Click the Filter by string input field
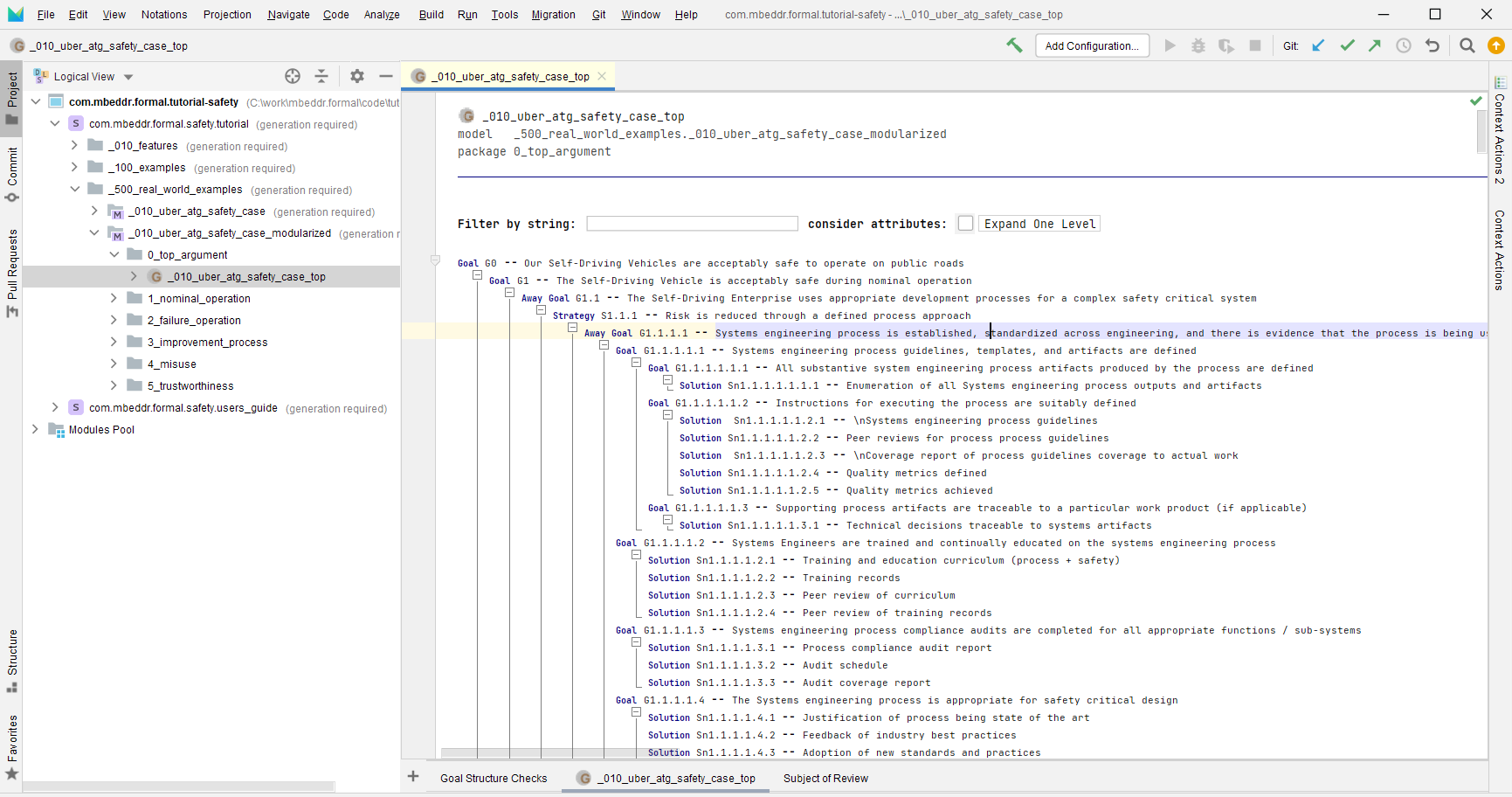 coord(692,223)
